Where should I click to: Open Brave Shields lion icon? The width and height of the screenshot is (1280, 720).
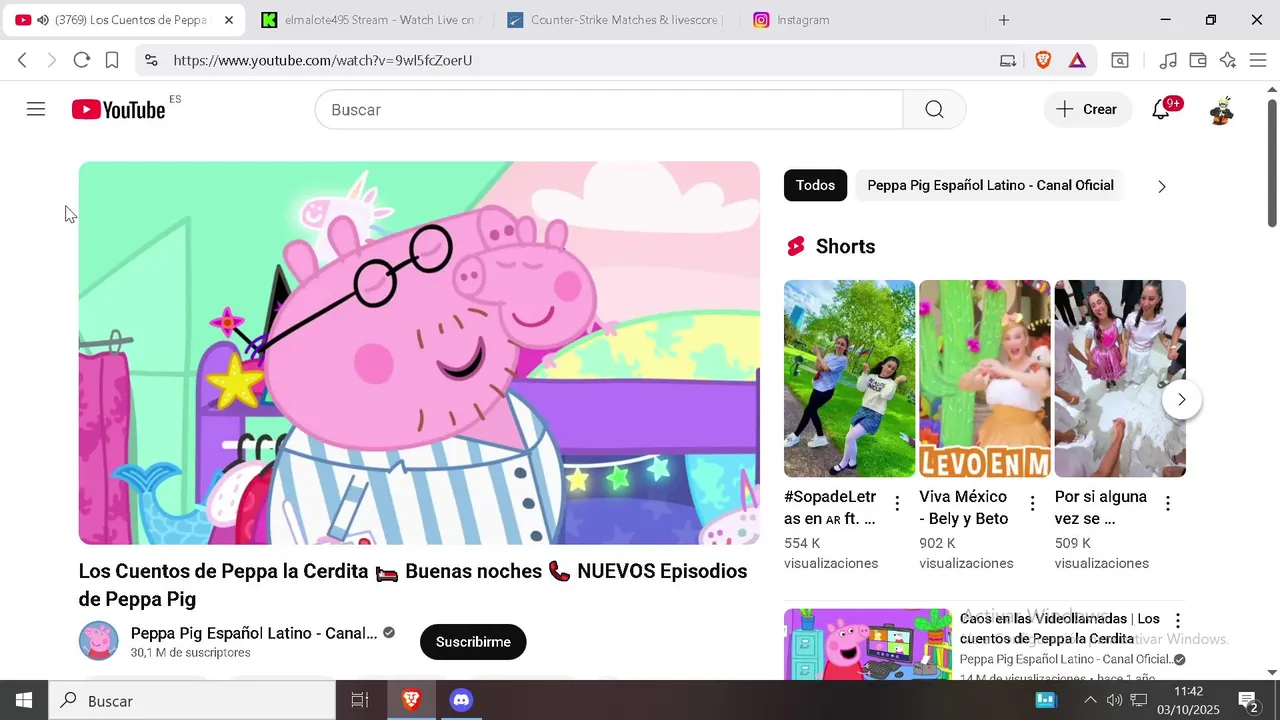(x=1043, y=60)
